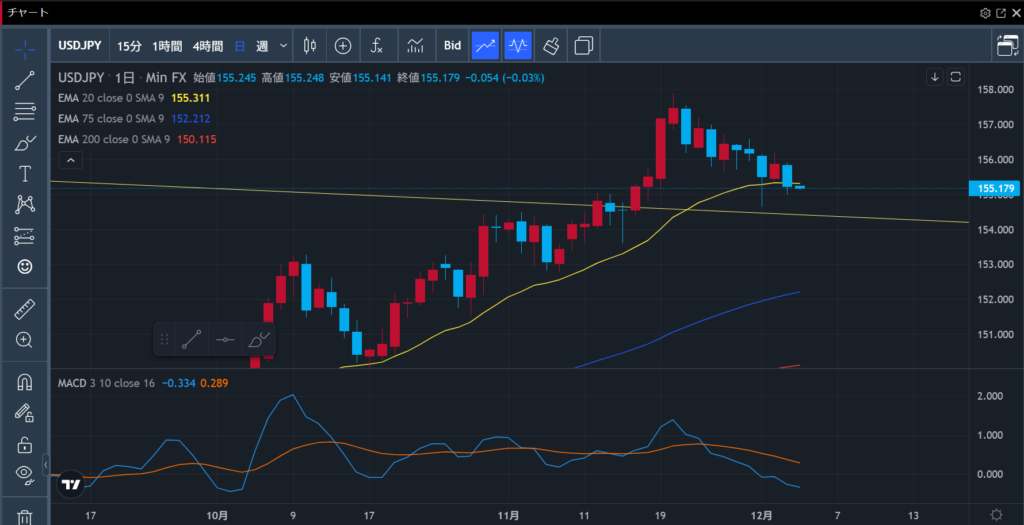Viewport: 1024px width, 525px height.
Task: Select the ruler measure tool
Action: tap(25, 310)
